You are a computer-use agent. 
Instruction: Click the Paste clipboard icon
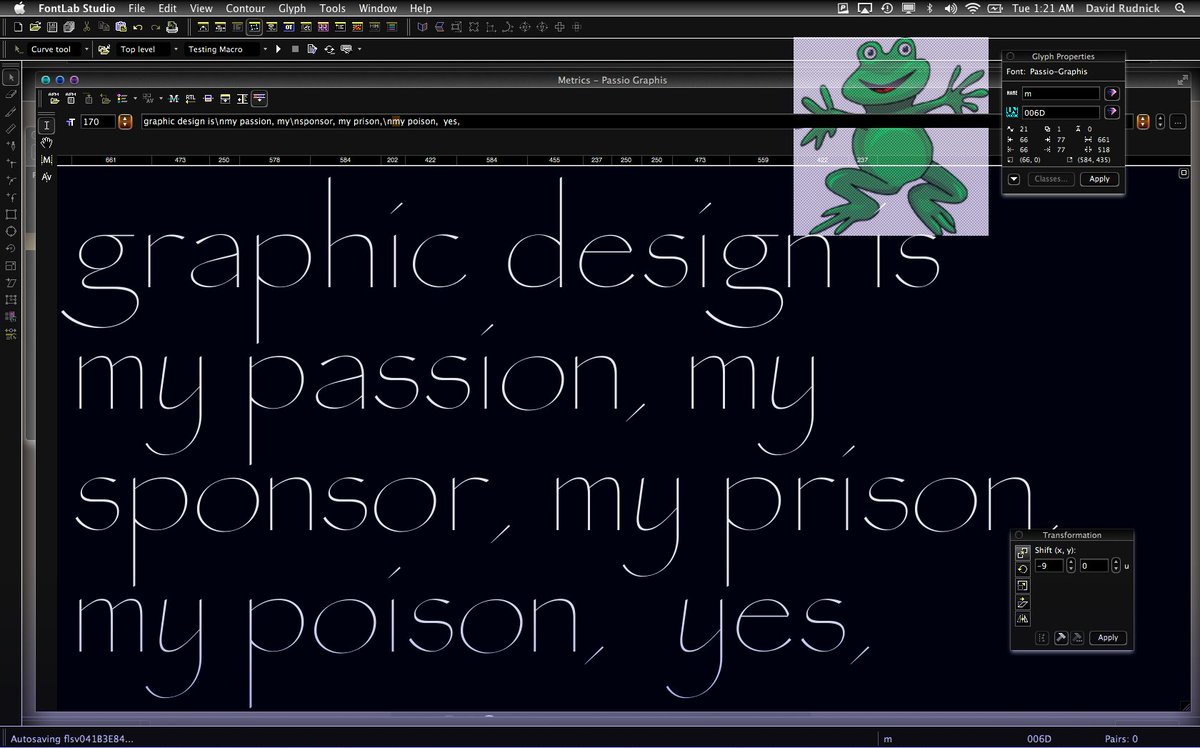pyautogui.click(x=121, y=27)
